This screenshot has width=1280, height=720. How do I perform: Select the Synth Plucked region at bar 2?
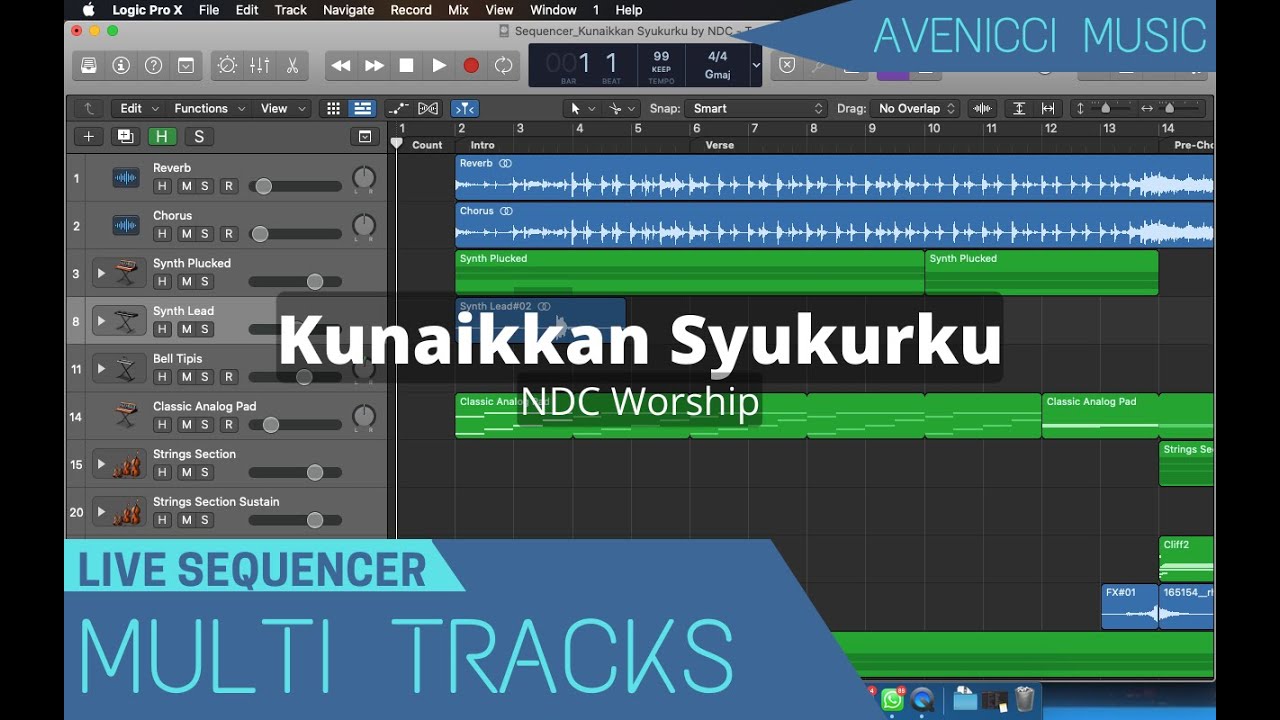pos(689,273)
